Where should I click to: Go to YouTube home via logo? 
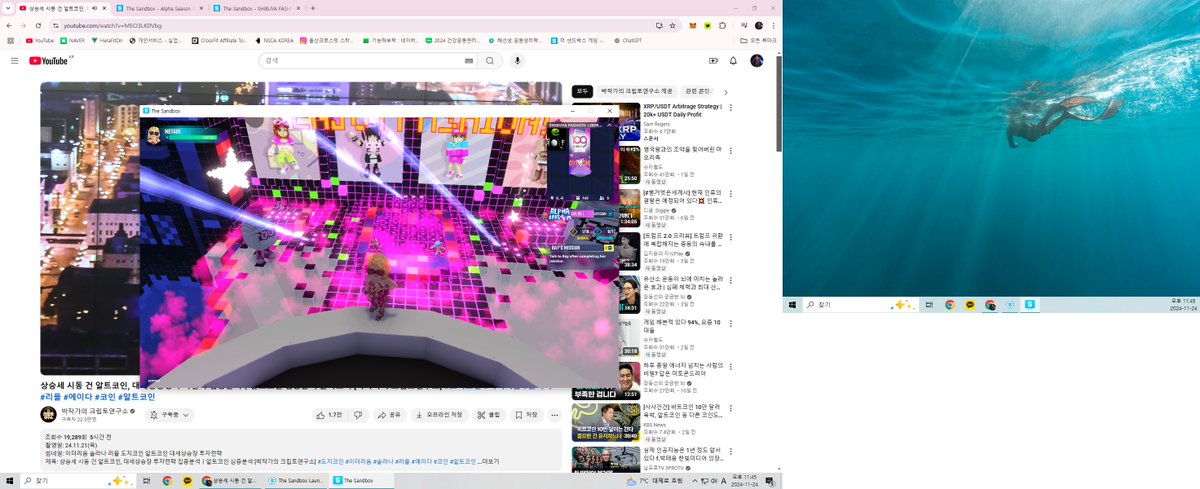click(x=49, y=61)
